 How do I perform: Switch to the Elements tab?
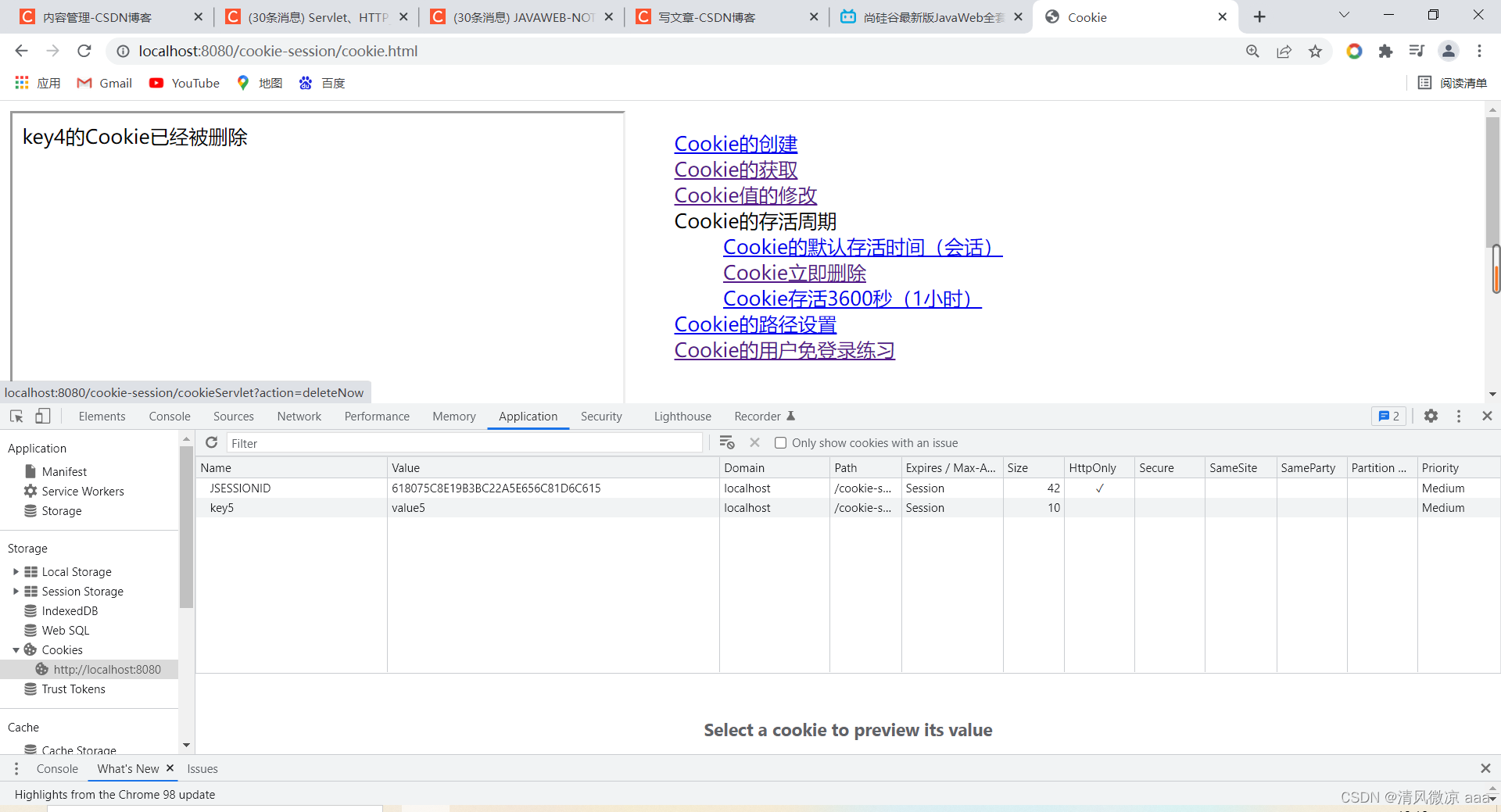(102, 417)
